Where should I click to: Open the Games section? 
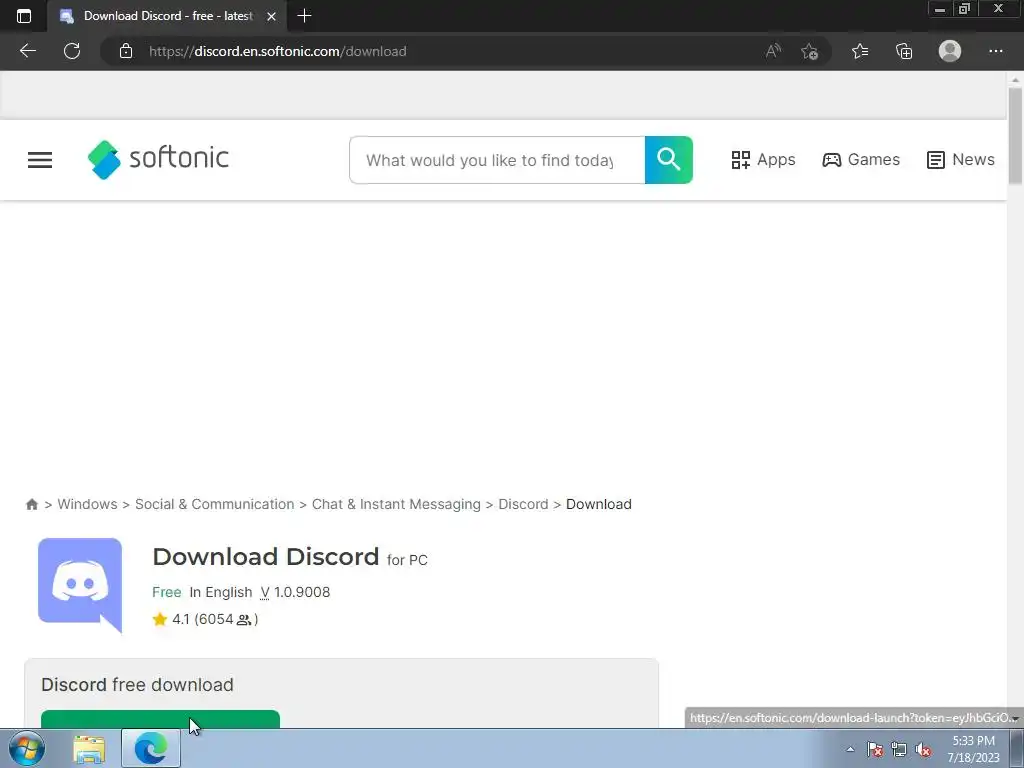coord(861,159)
